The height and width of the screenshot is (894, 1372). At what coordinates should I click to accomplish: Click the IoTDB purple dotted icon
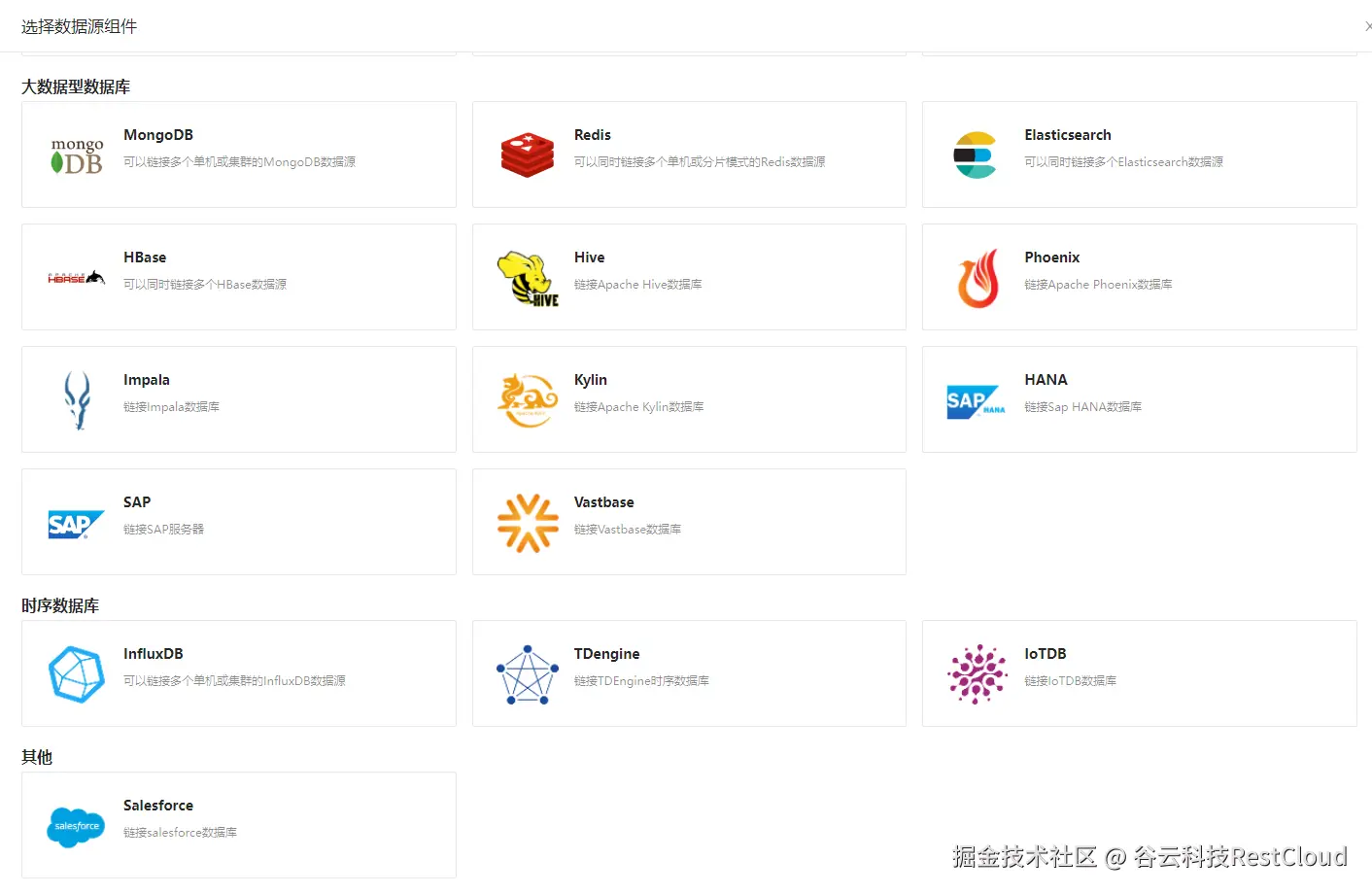(978, 674)
